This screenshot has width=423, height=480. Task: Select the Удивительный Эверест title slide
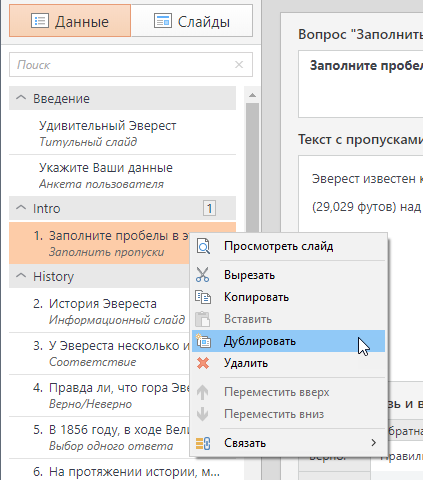pos(122,133)
